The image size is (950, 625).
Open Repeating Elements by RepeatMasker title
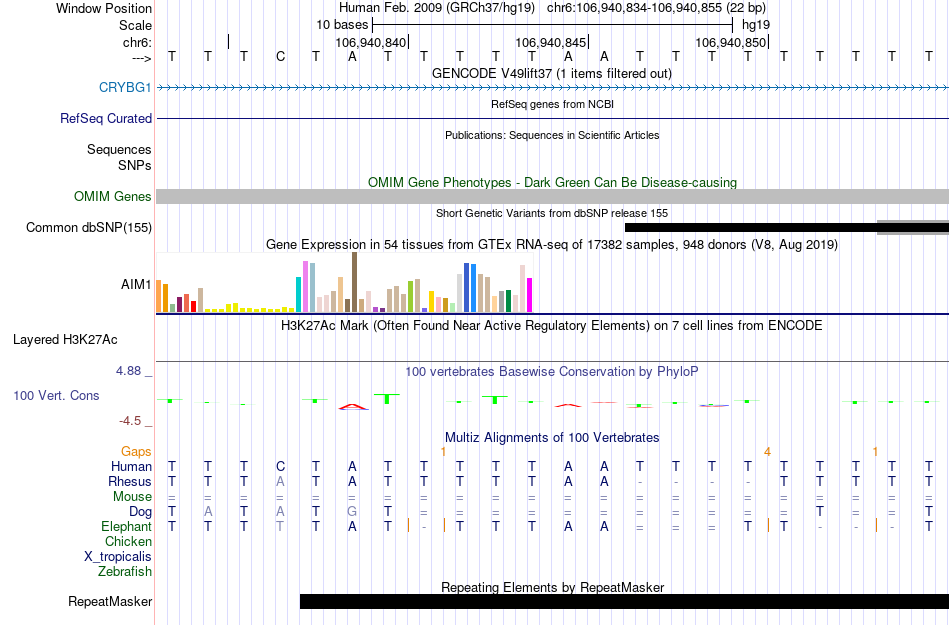(x=552, y=587)
